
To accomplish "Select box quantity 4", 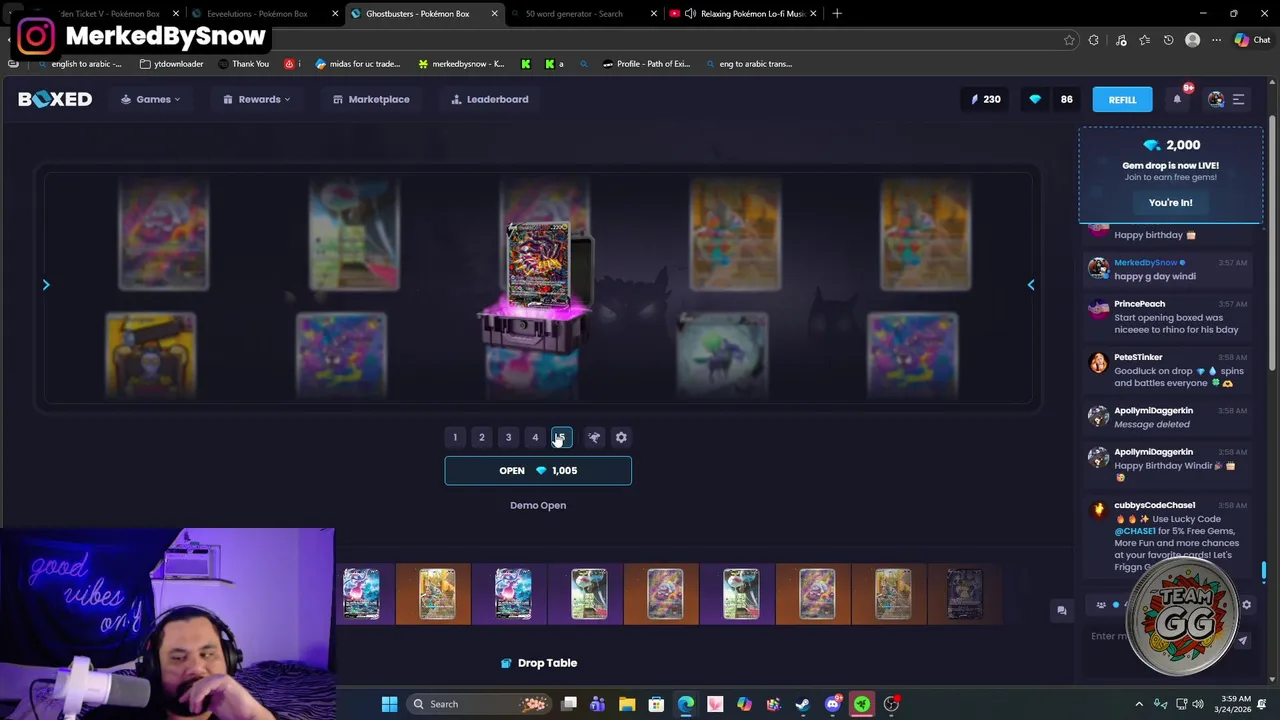I will coord(535,437).
